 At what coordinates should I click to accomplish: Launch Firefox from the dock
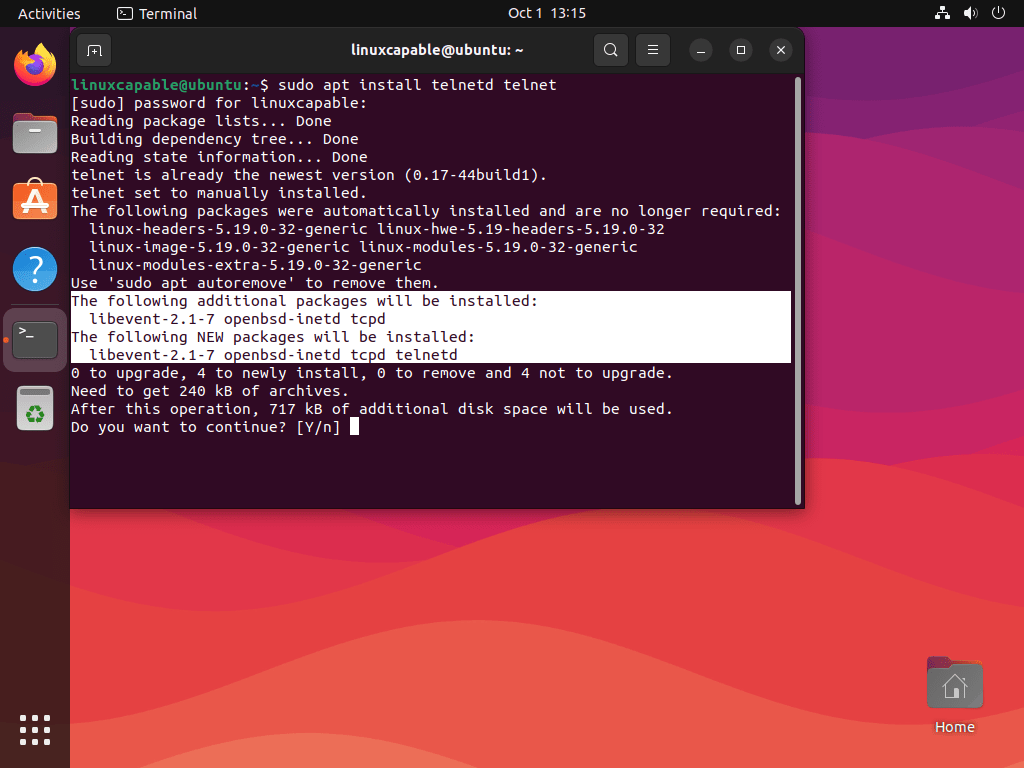34,62
